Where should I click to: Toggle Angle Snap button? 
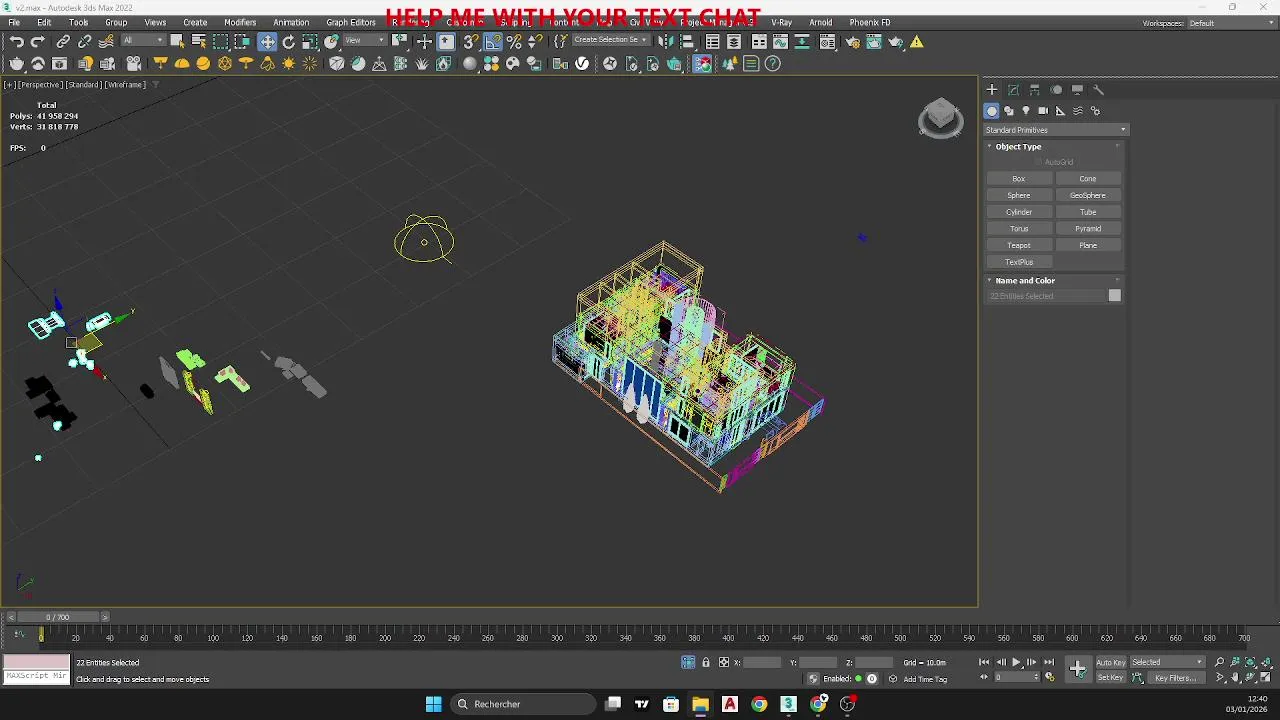[493, 41]
